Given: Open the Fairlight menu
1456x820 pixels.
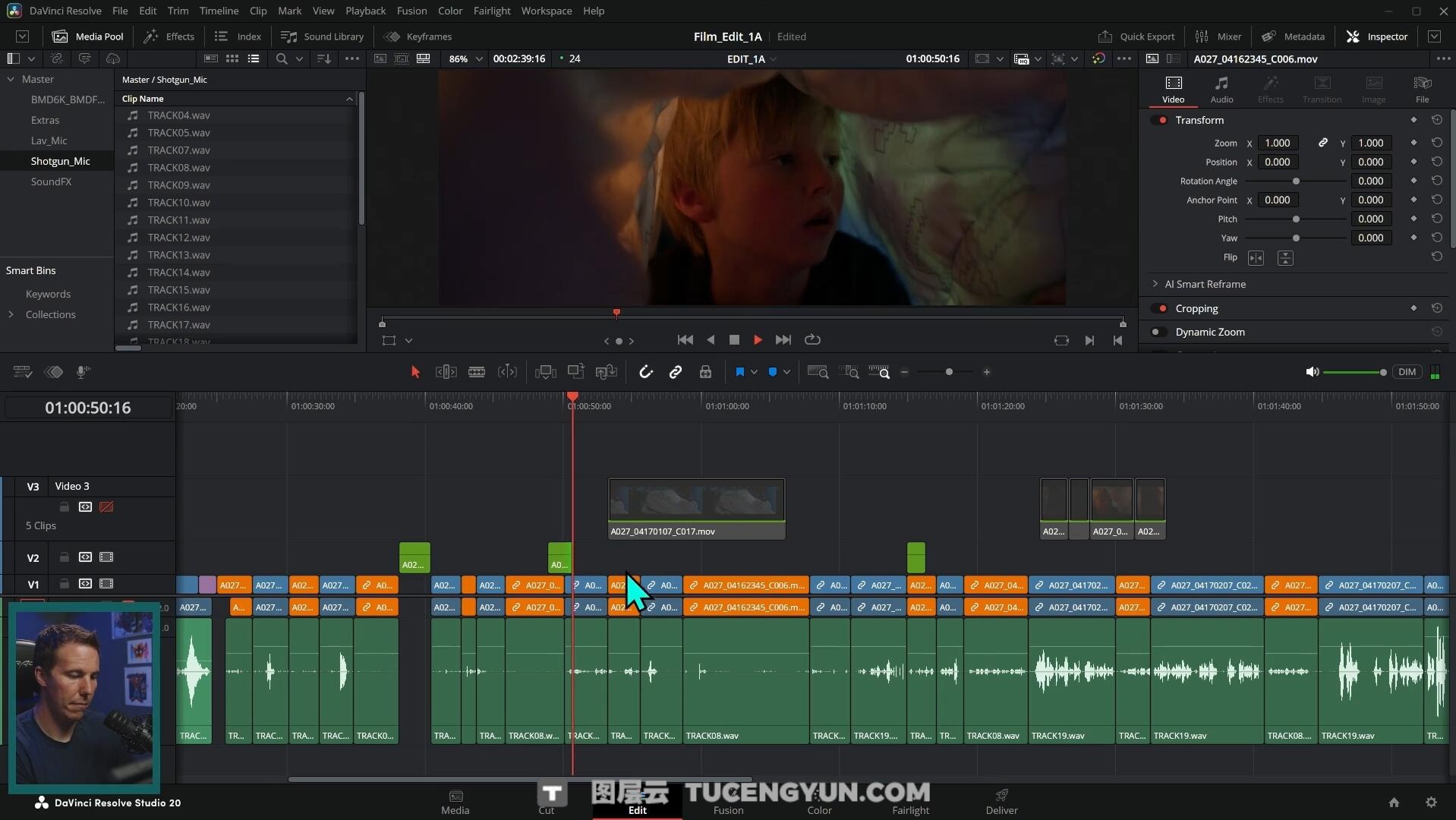Looking at the screenshot, I should coord(491,11).
